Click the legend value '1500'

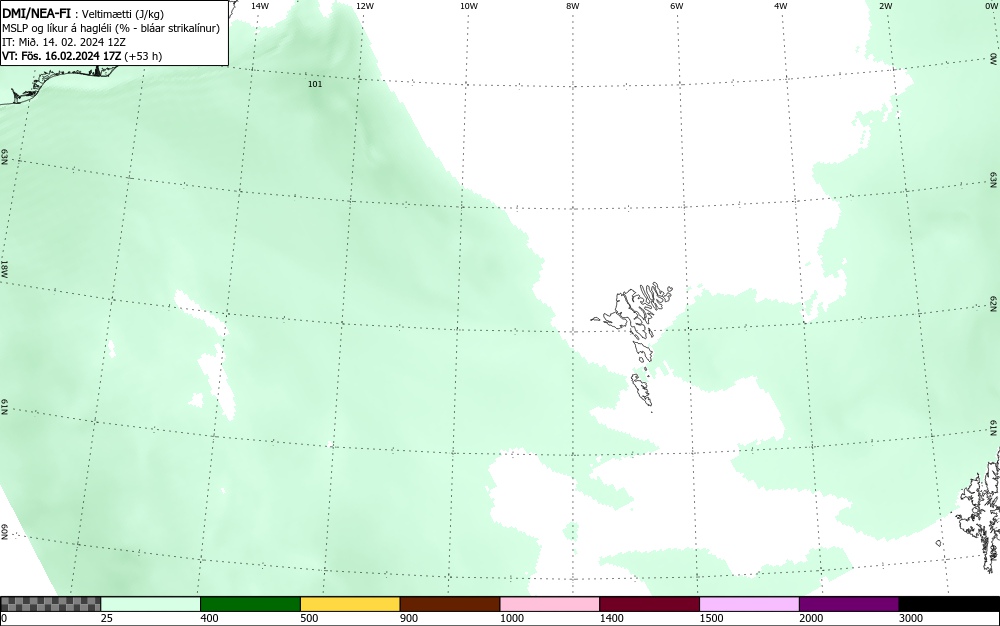(711, 618)
